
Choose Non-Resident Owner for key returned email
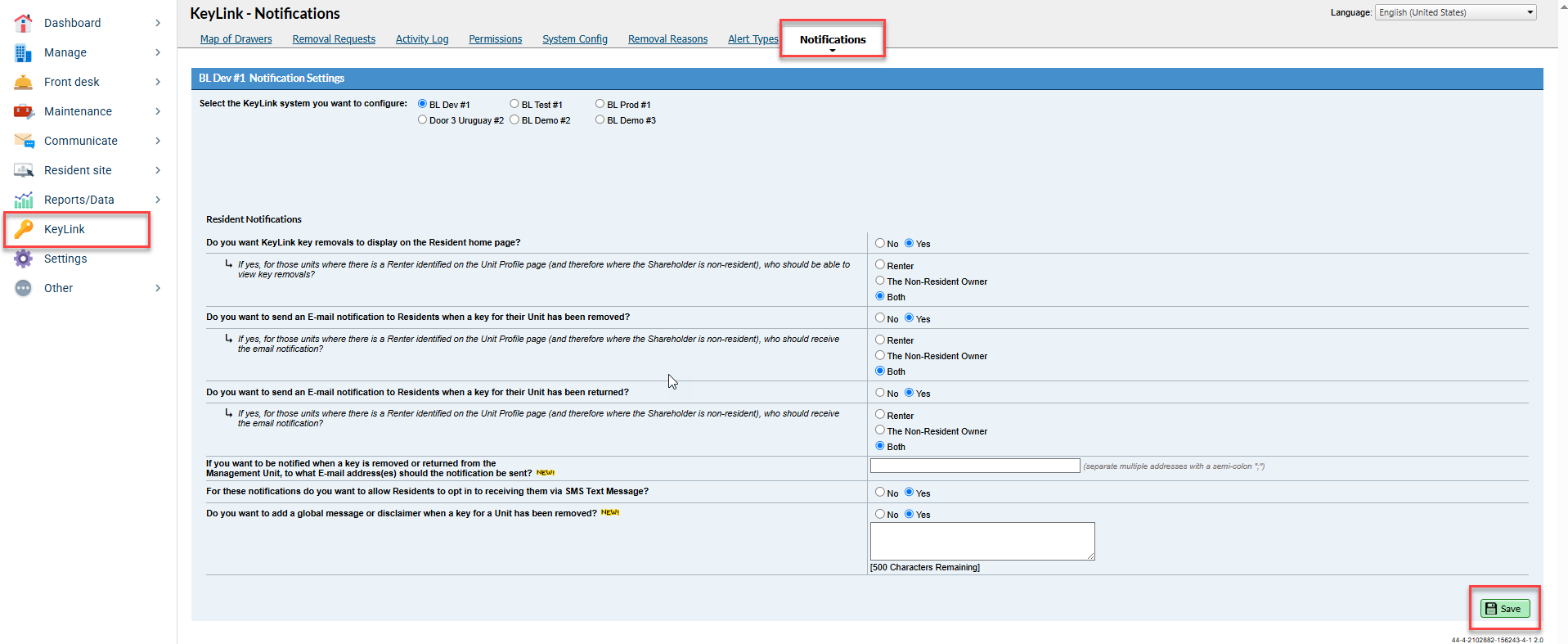(880, 430)
